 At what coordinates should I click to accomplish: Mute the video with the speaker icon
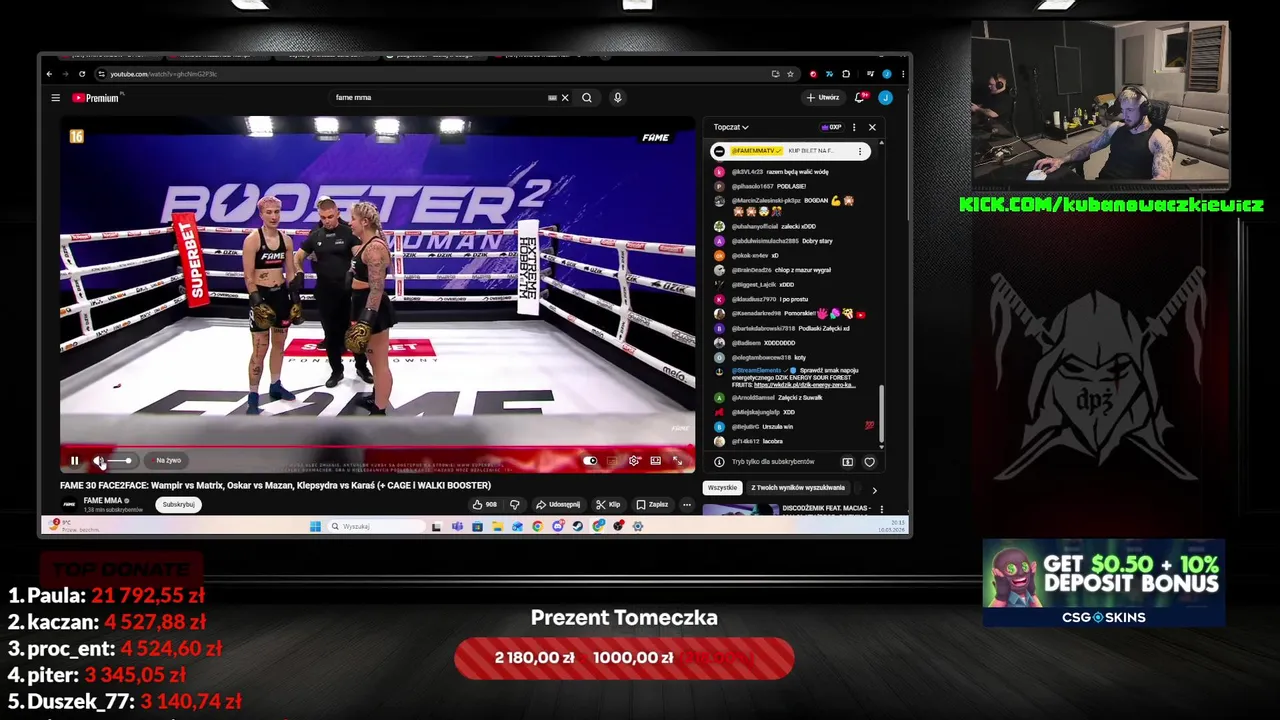98,461
